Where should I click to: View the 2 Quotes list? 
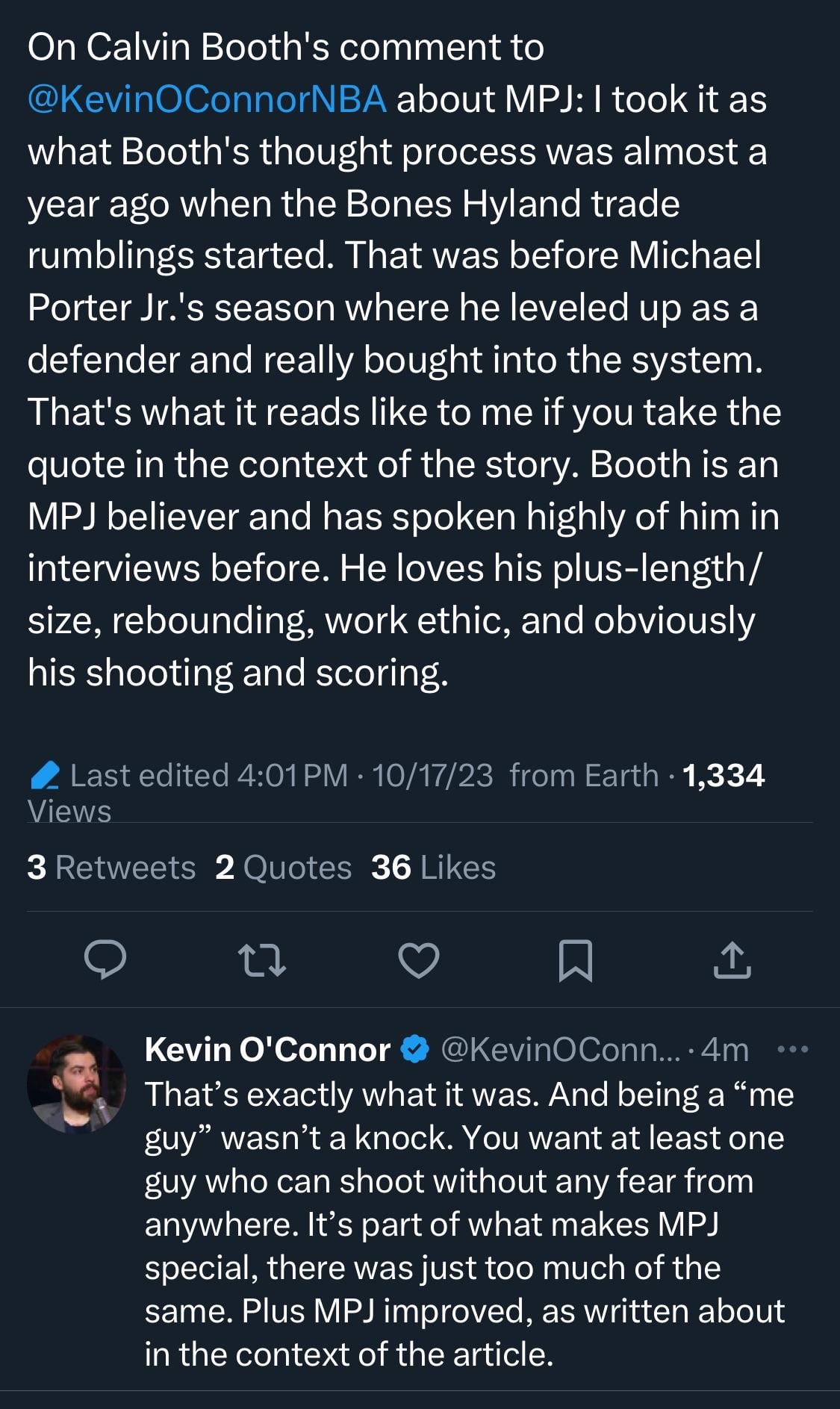[x=283, y=868]
